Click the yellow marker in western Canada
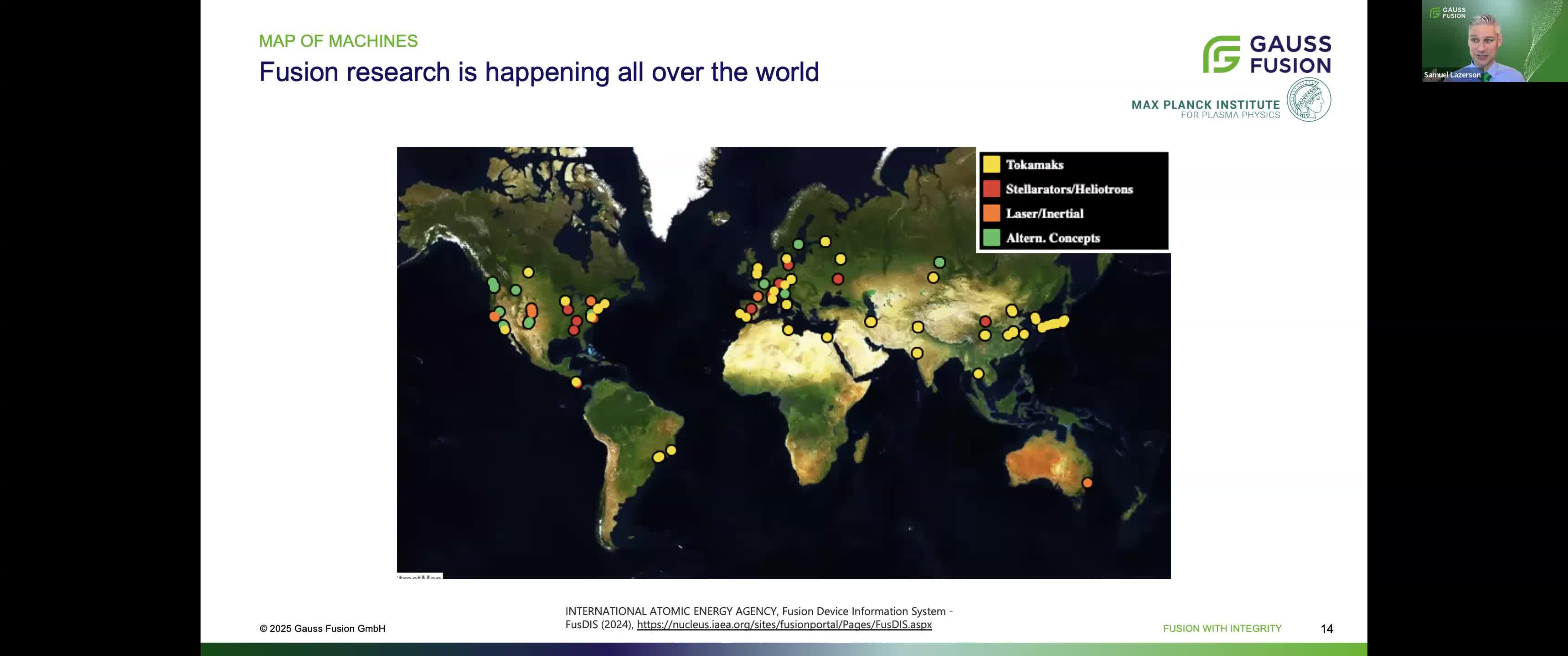The width and height of the screenshot is (1568, 656). (x=528, y=272)
